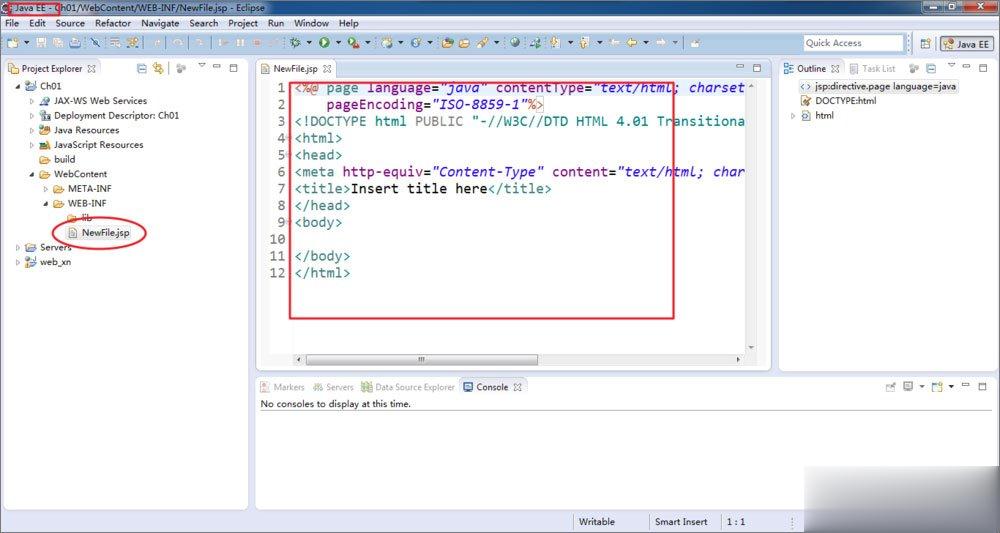Open the Refactor menu

tap(113, 23)
